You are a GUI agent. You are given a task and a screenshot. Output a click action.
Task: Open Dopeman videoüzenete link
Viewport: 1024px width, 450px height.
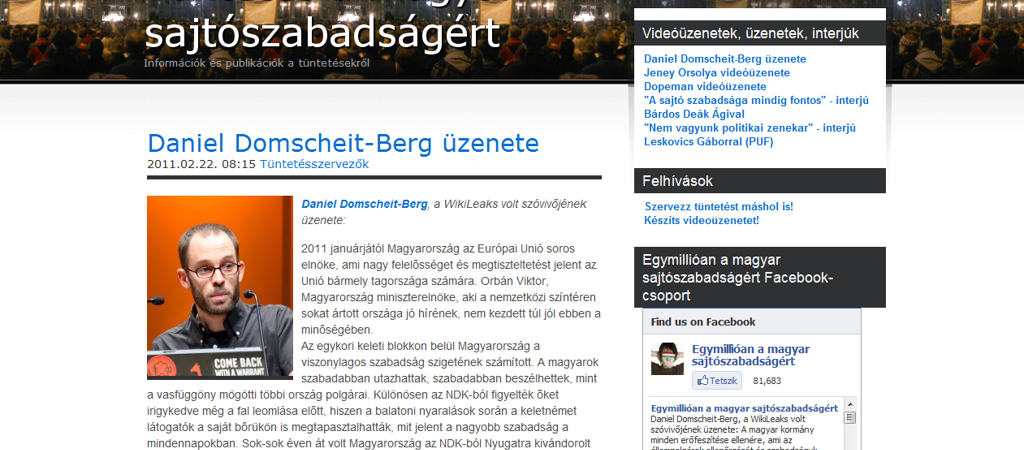705,86
